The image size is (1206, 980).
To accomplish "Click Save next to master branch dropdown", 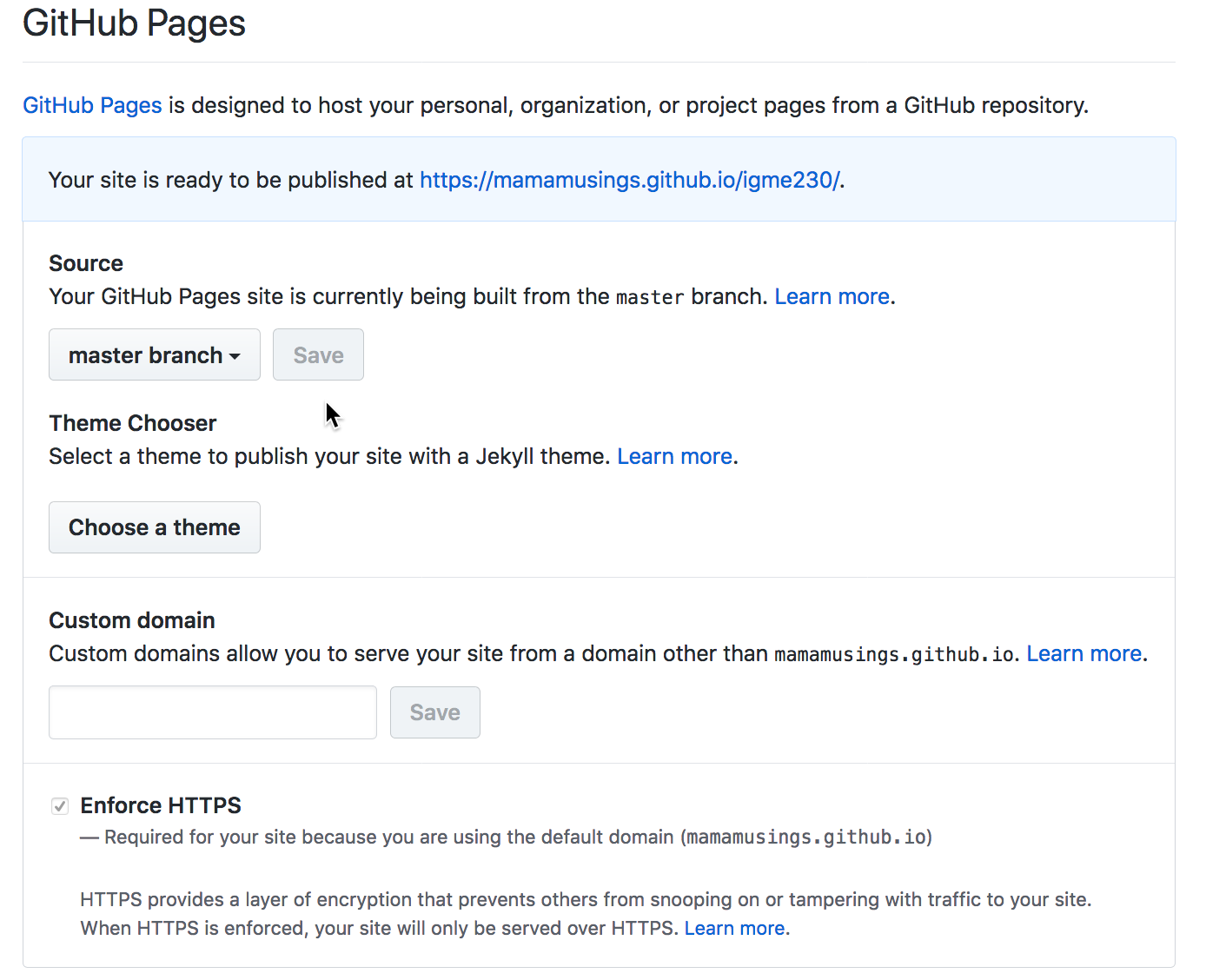I will 318,354.
